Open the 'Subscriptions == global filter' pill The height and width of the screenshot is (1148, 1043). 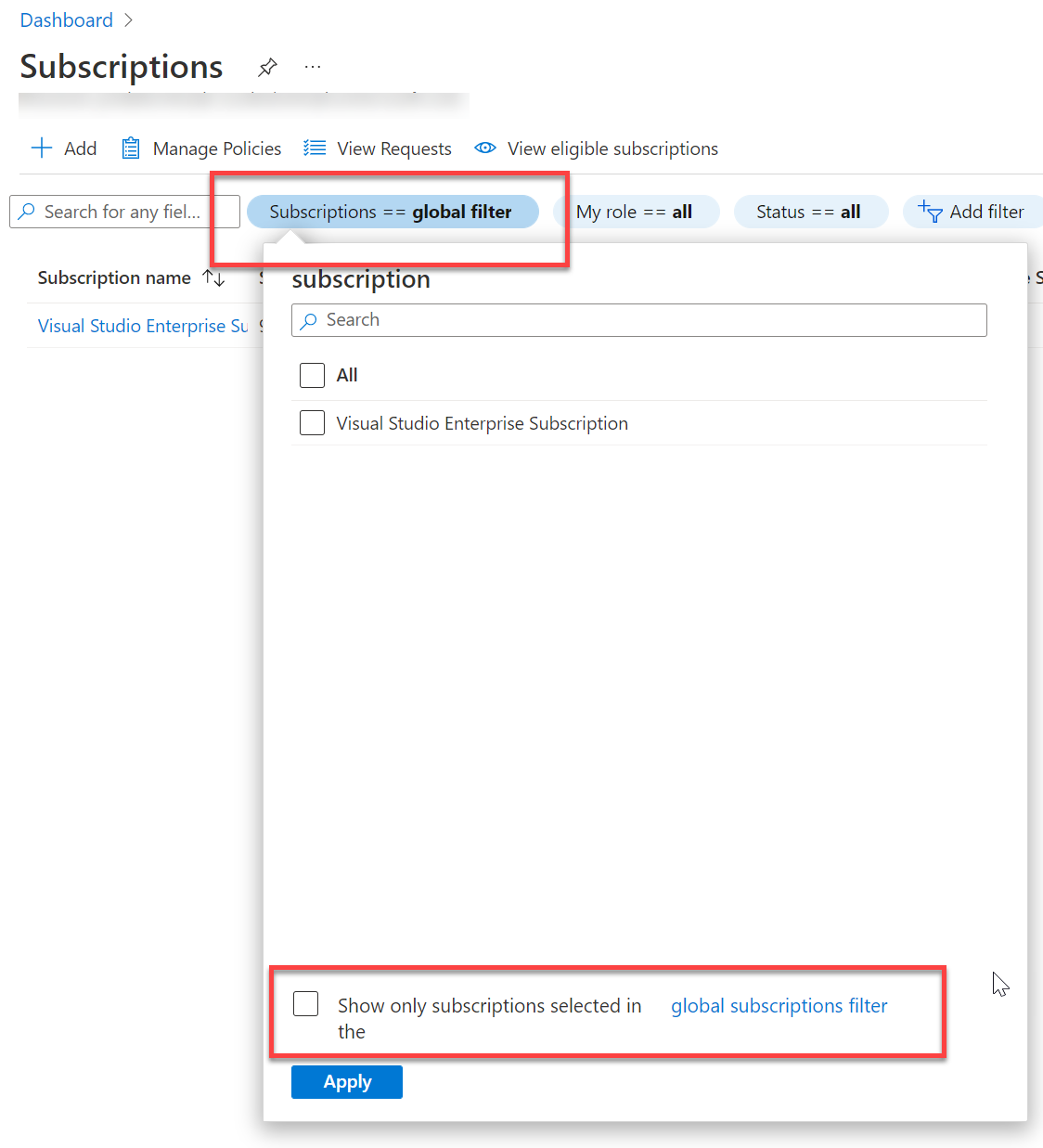coord(391,212)
